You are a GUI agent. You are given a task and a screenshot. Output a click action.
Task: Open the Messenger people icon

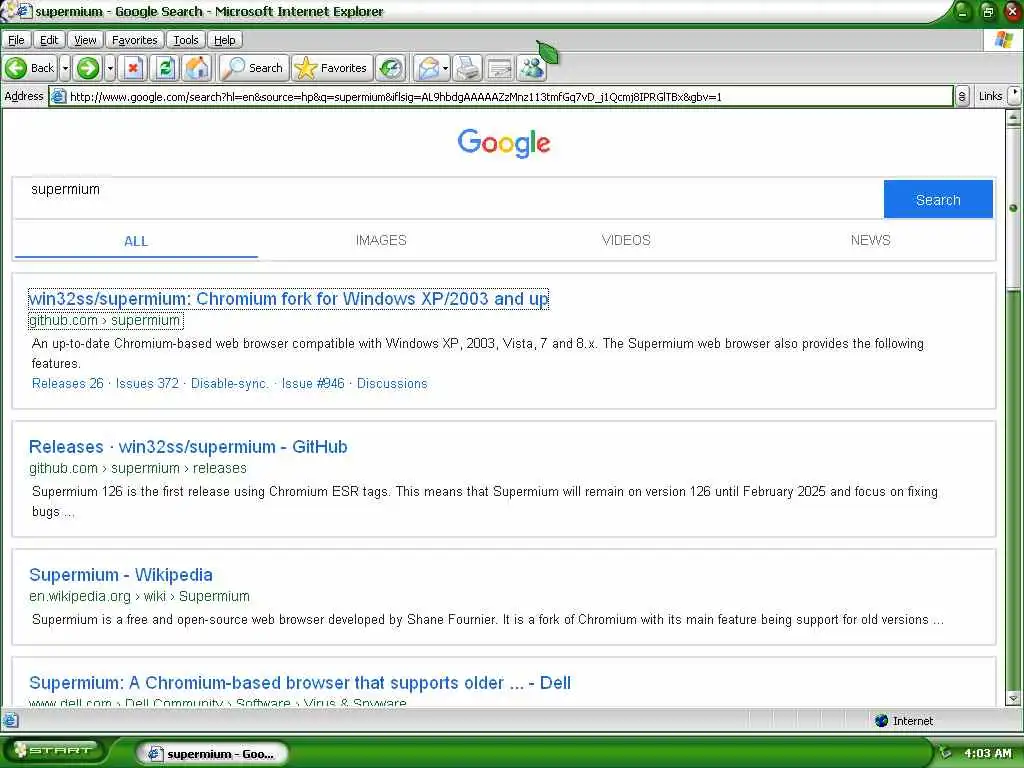click(532, 68)
